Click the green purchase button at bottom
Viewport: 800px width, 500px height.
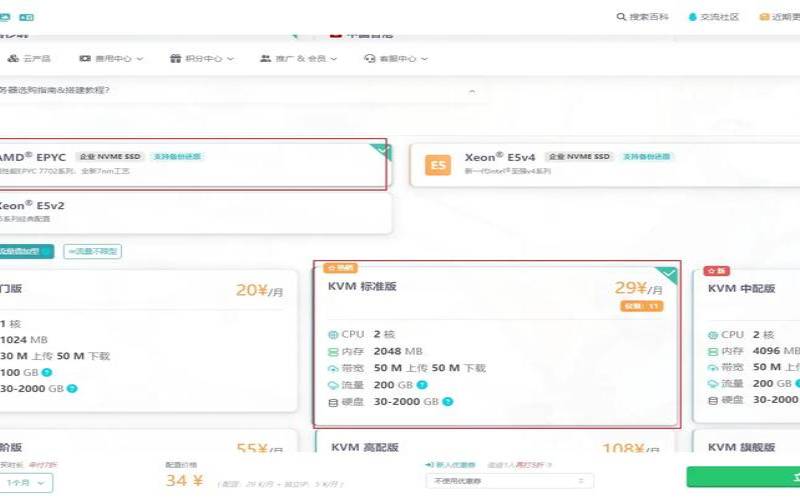click(x=743, y=477)
